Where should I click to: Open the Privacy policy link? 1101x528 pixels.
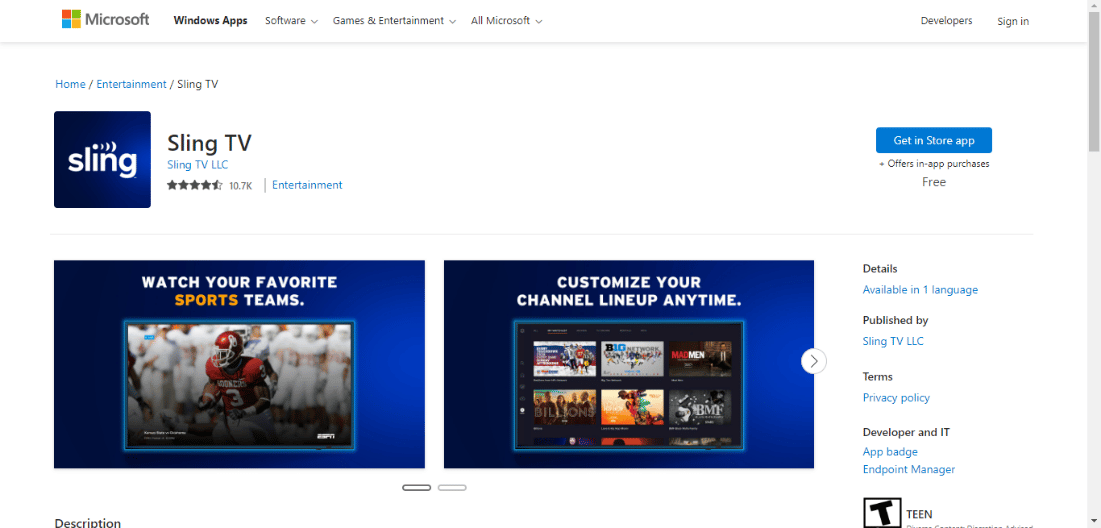pyautogui.click(x=896, y=397)
